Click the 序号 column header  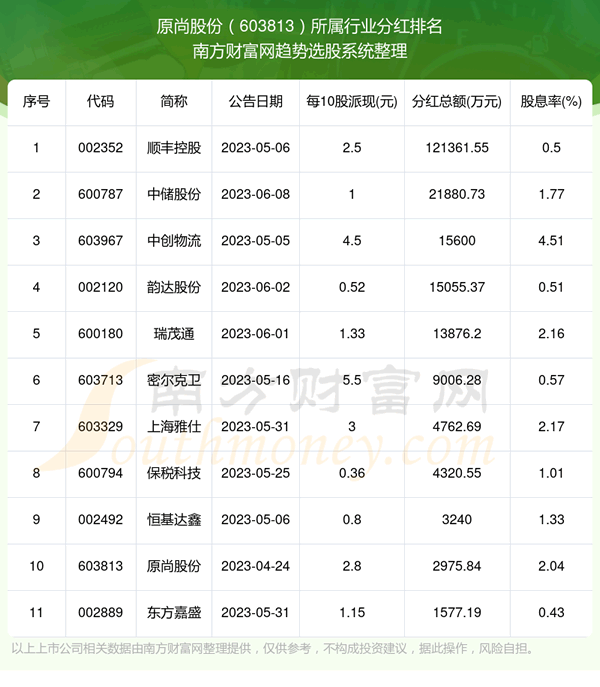[x=36, y=102]
